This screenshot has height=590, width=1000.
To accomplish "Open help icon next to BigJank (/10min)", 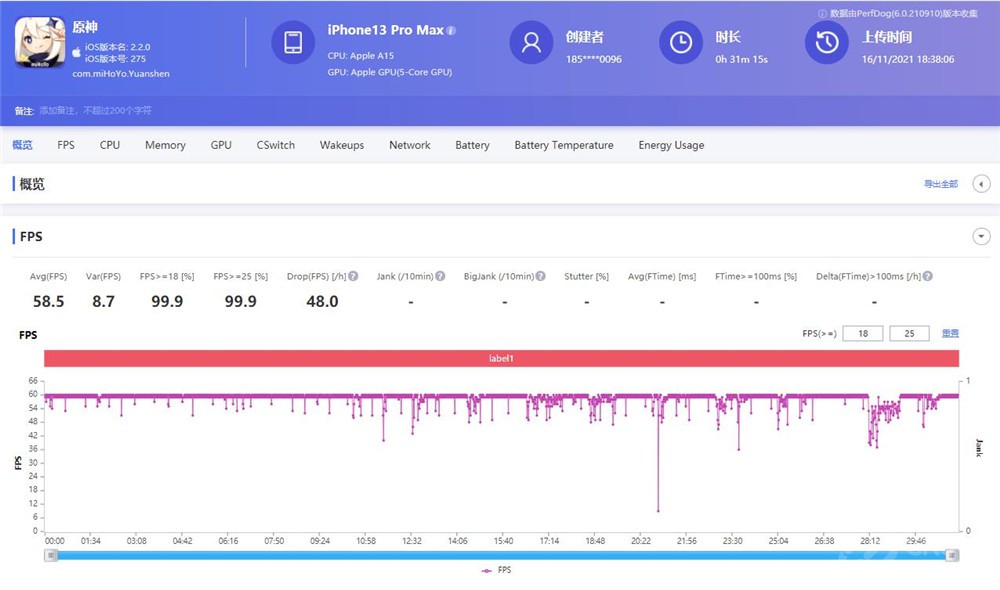I will tap(540, 276).
